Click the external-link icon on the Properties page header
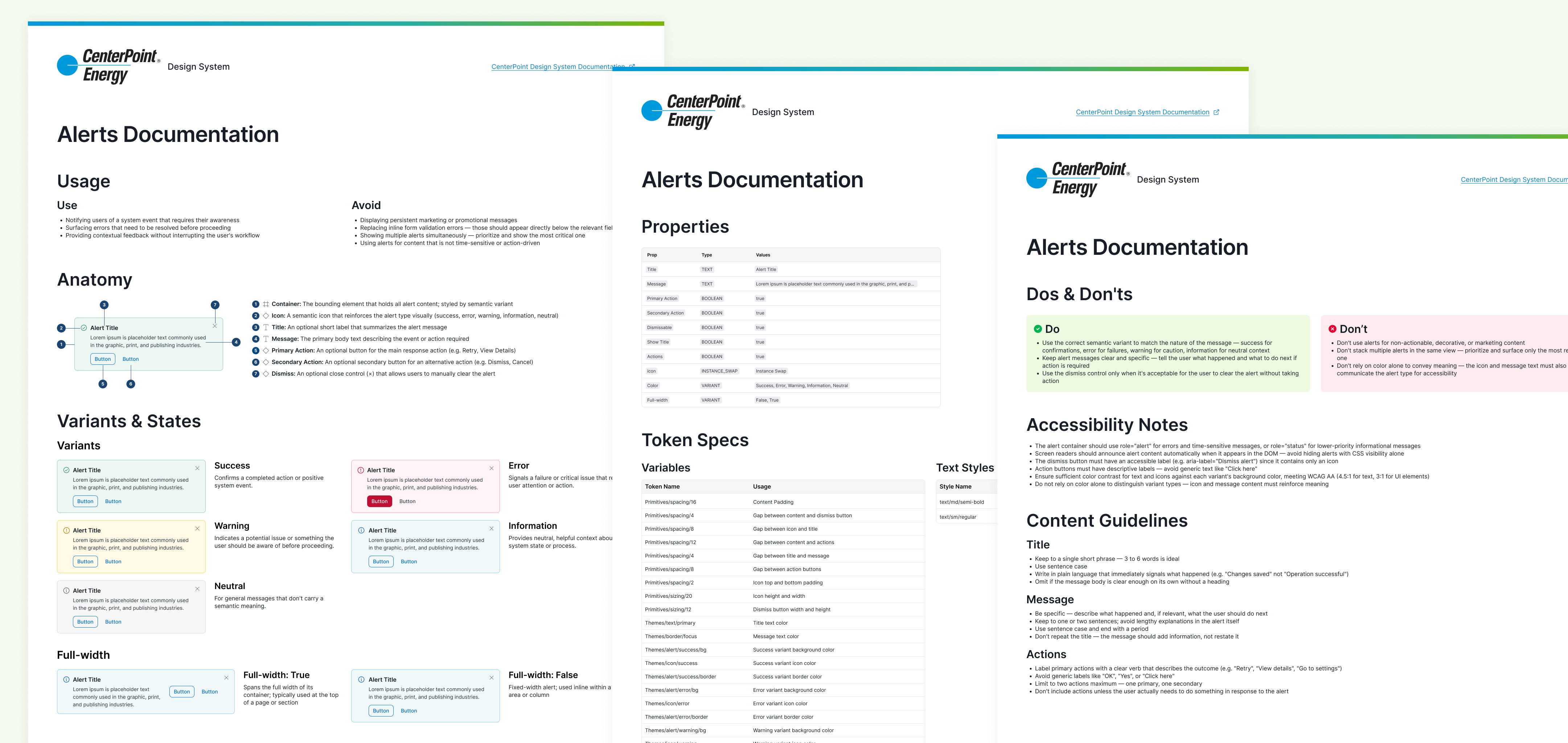Image resolution: width=1568 pixels, height=743 pixels. click(1216, 112)
